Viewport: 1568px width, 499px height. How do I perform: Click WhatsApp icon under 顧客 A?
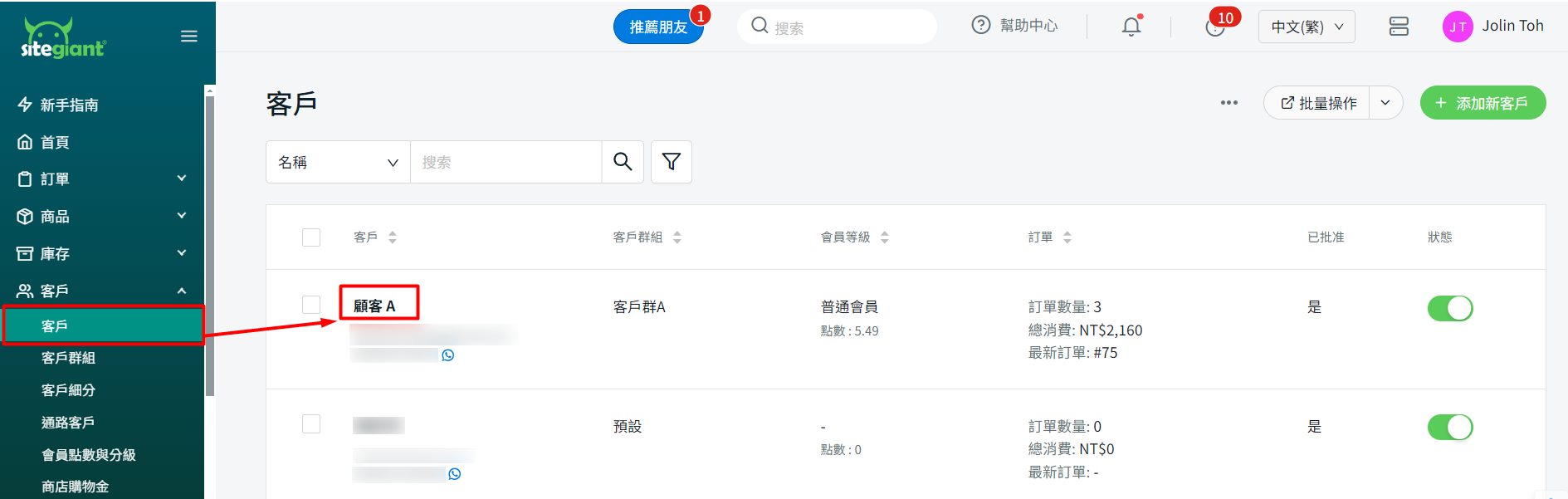pos(448,355)
